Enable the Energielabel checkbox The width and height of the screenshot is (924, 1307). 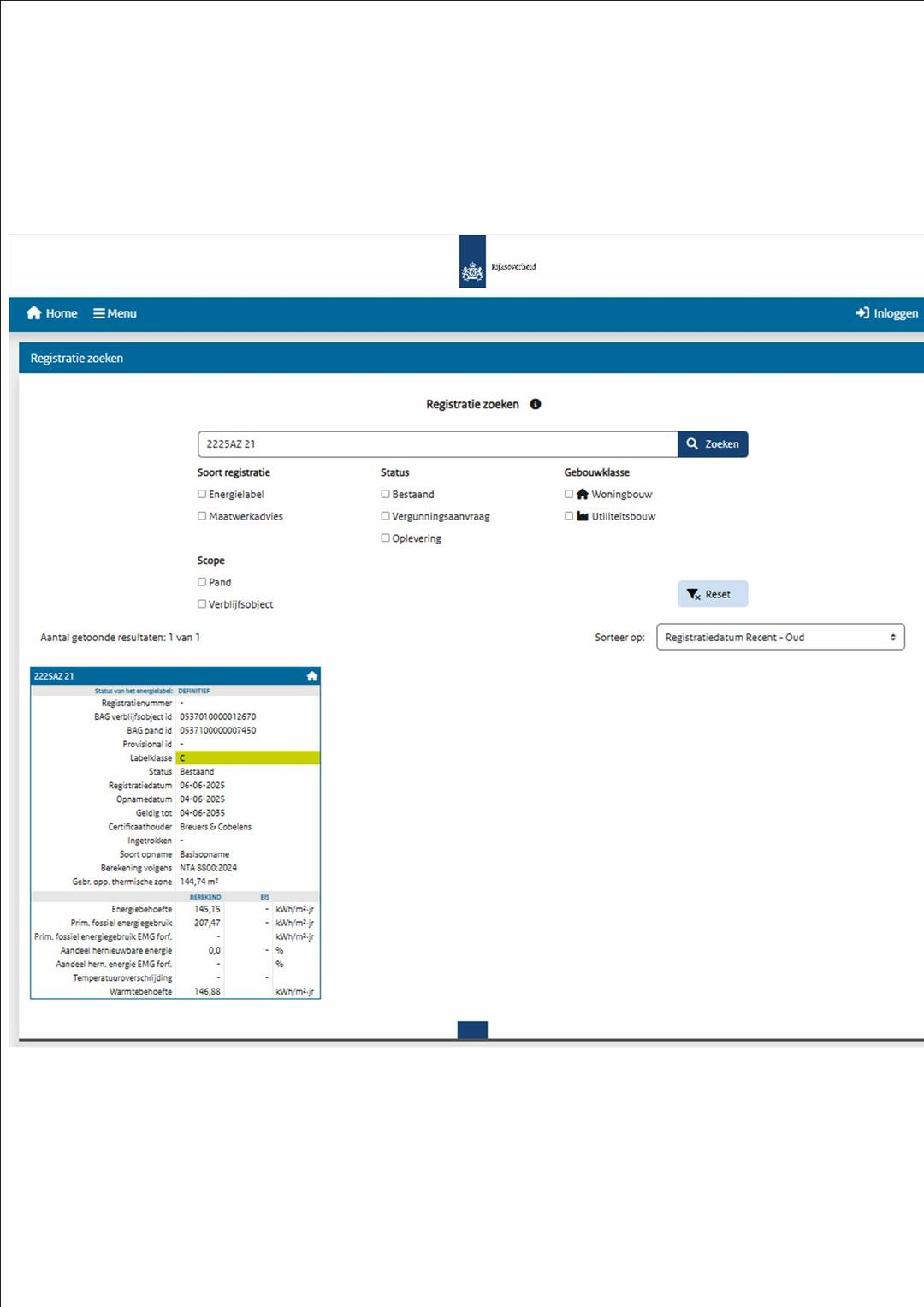202,494
